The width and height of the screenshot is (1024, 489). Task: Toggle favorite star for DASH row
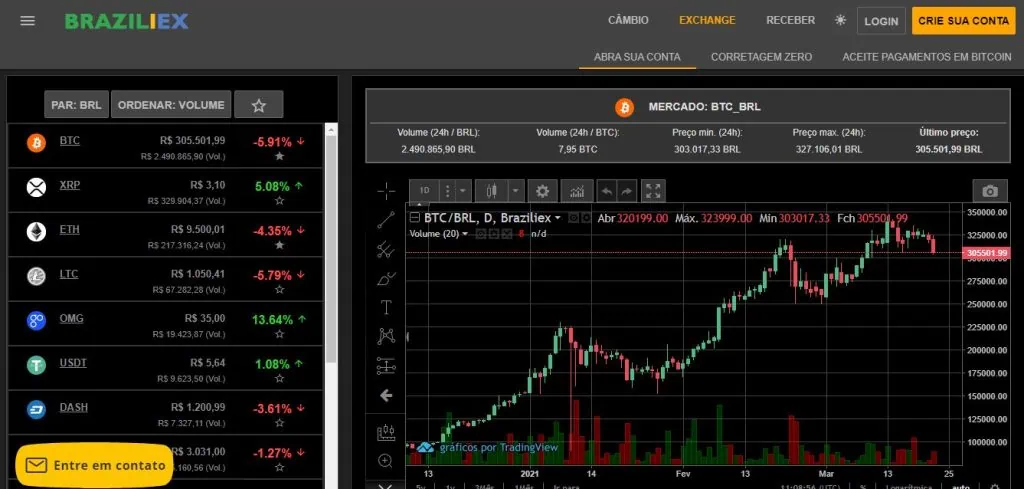(280, 422)
